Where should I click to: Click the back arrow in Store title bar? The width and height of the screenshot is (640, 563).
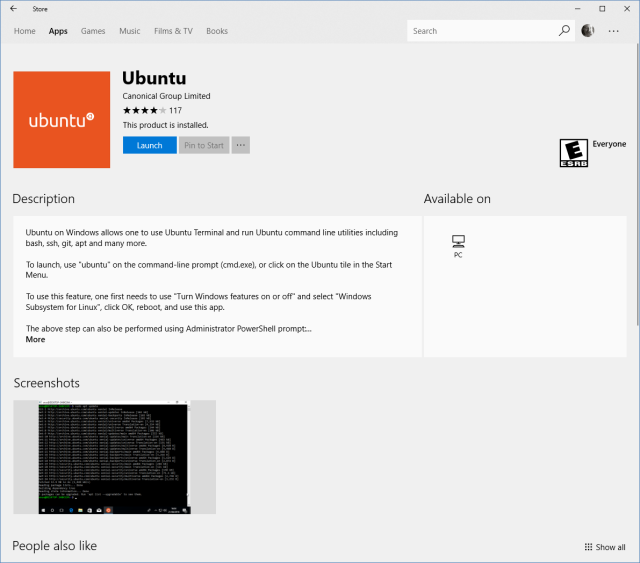(x=13, y=9)
